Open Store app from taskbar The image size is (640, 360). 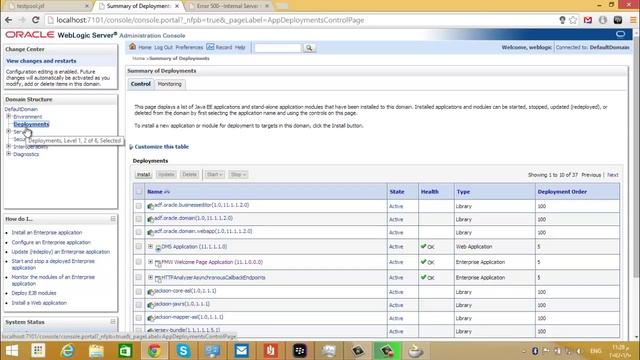click(125, 351)
